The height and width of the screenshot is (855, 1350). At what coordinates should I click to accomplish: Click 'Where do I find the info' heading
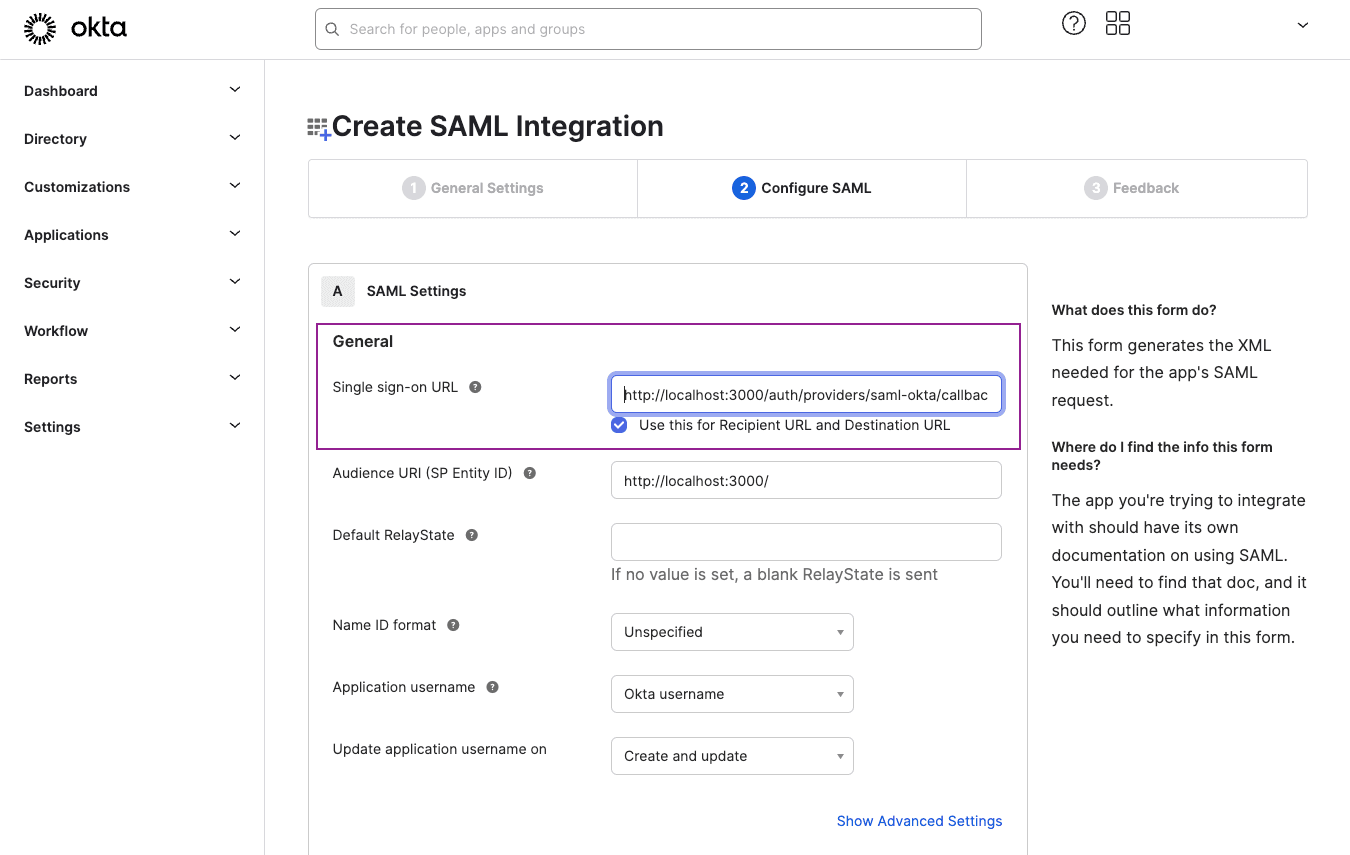coord(1162,456)
